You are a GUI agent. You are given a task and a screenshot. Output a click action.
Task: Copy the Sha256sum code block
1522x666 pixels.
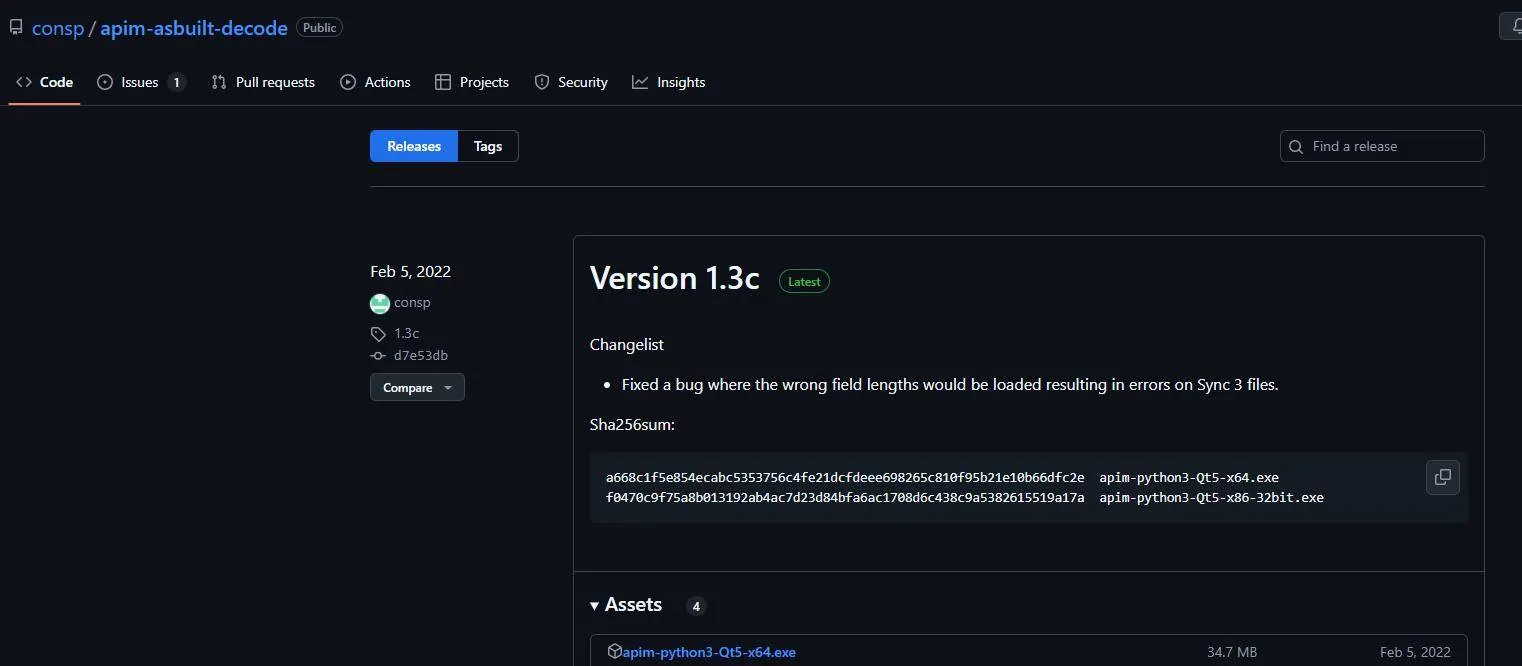(1443, 477)
